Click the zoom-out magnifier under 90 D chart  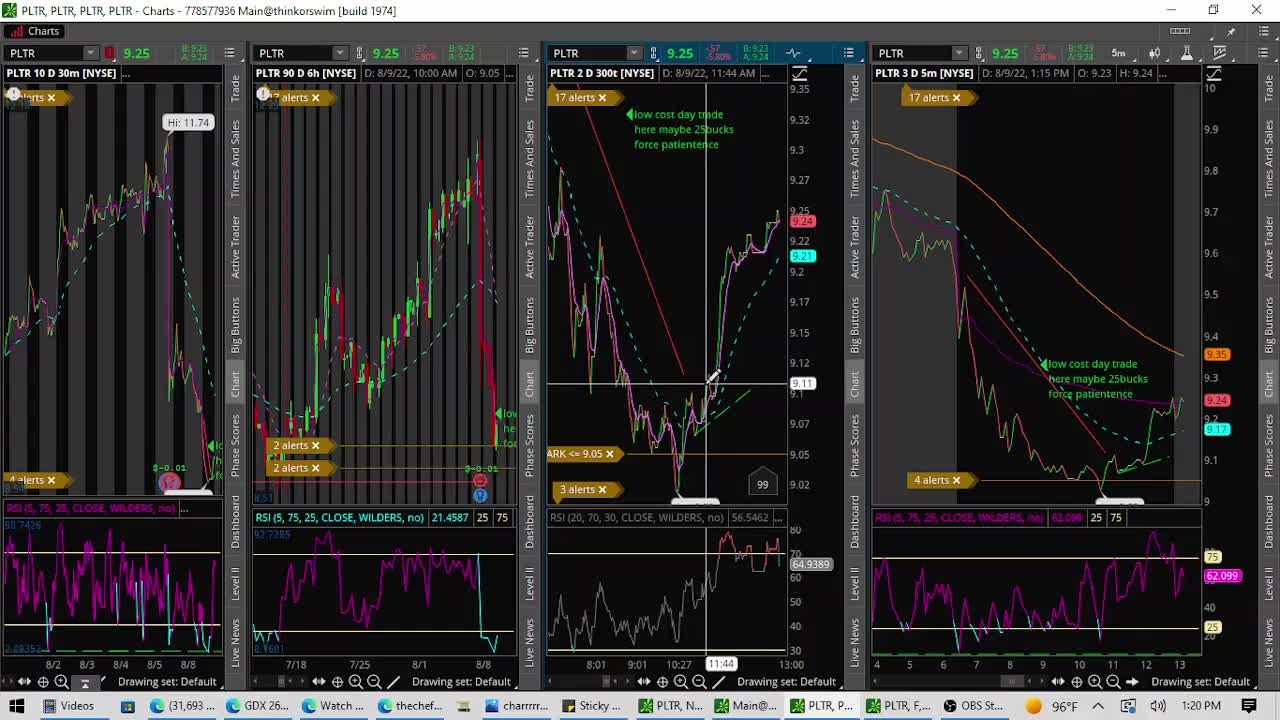[x=374, y=682]
